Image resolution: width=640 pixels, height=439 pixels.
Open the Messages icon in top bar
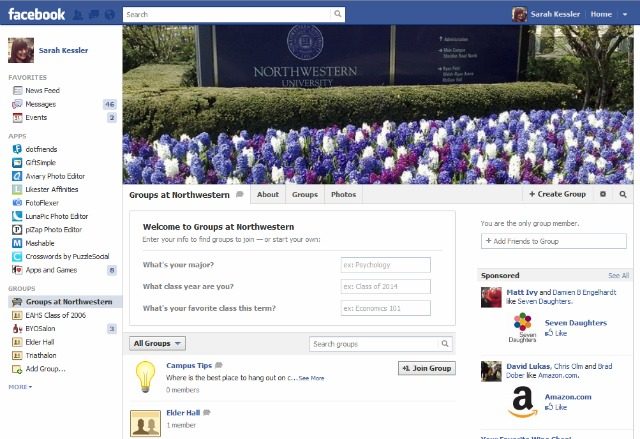(93, 15)
